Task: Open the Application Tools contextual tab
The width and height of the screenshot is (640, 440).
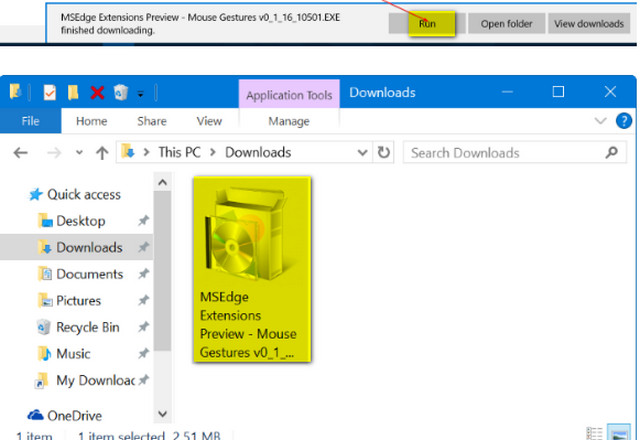Action: click(289, 95)
